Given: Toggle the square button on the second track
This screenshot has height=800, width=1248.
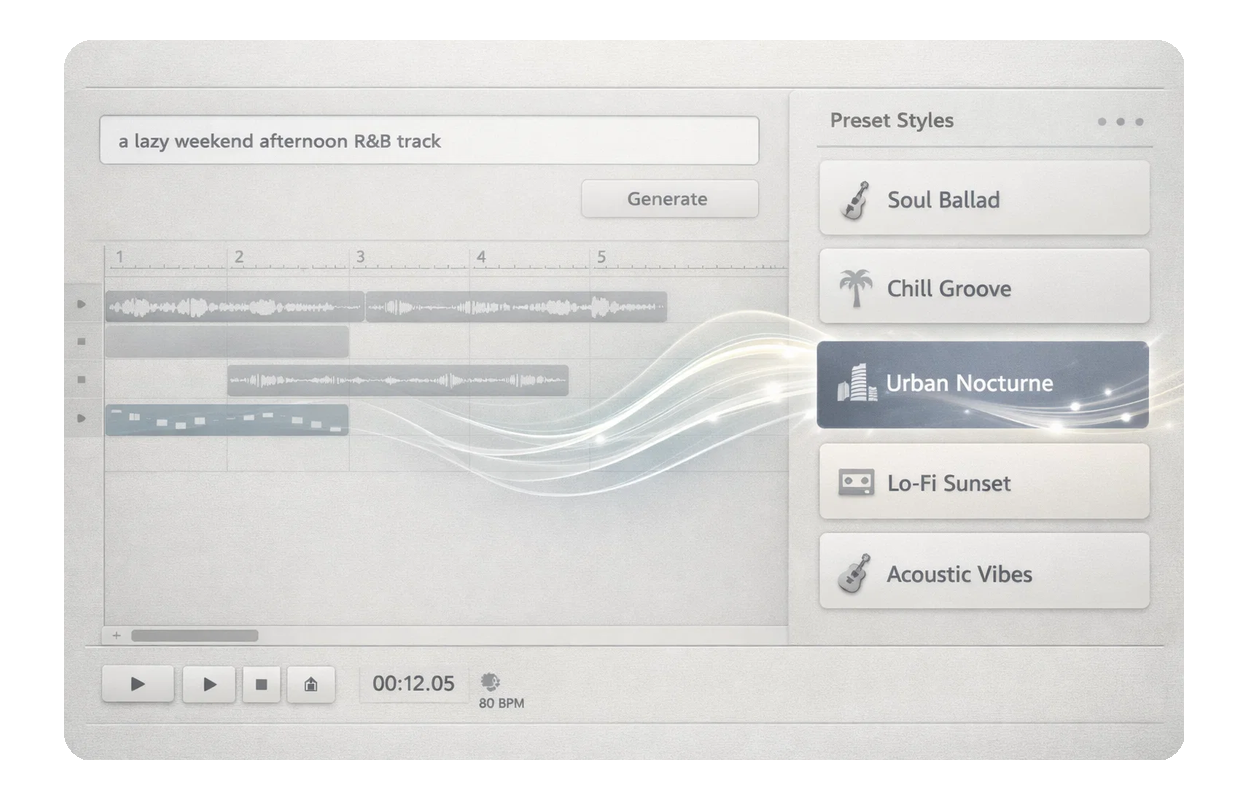Looking at the screenshot, I should [x=81, y=342].
